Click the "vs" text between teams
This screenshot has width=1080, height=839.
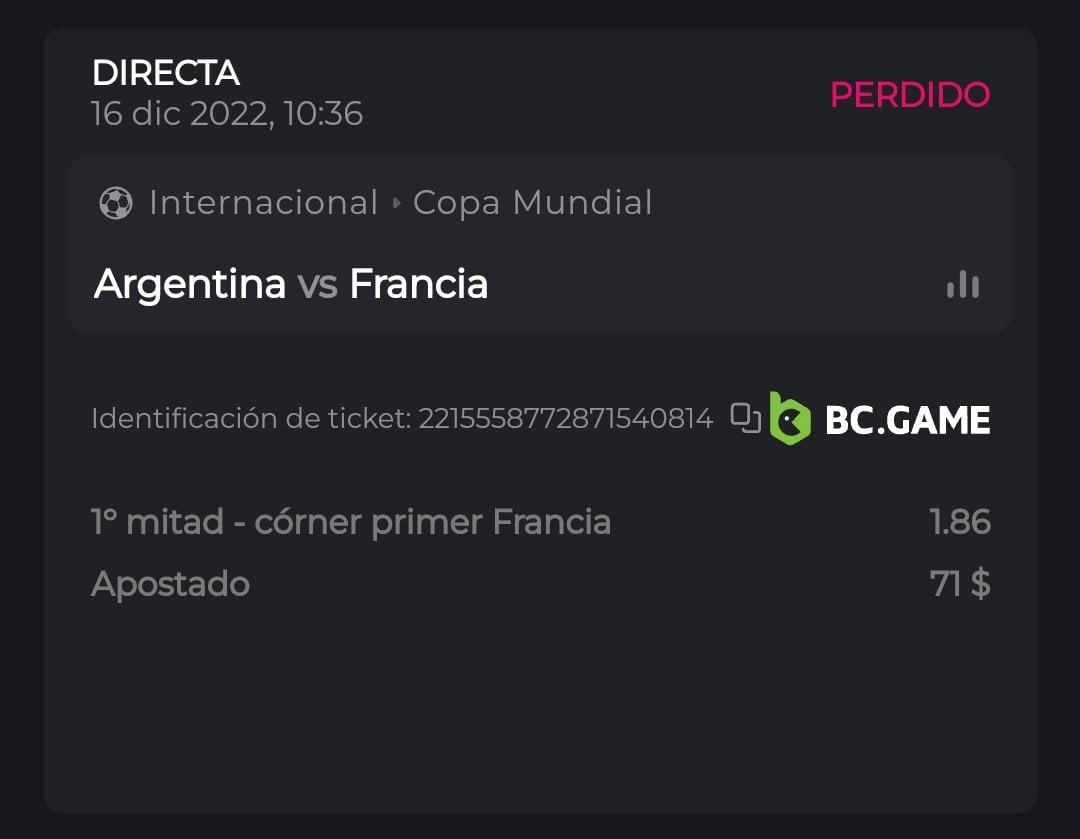pos(317,285)
